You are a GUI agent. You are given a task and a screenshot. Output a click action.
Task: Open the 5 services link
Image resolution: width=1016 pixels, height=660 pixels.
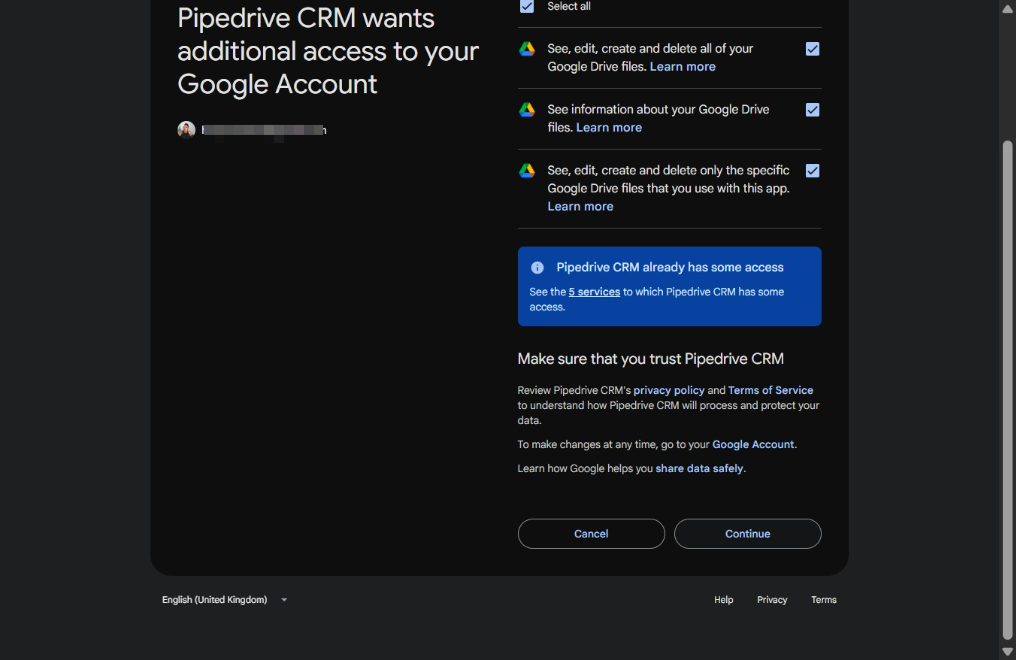(x=594, y=292)
